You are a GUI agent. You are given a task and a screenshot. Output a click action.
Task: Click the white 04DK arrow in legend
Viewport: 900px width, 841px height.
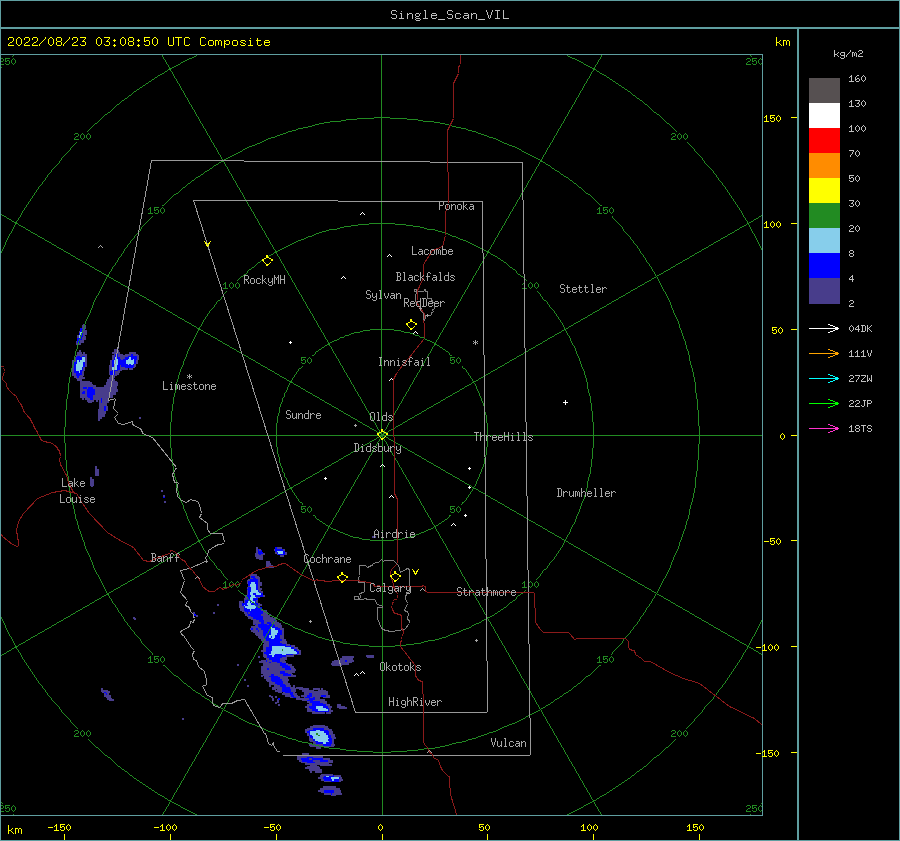pyautogui.click(x=824, y=328)
